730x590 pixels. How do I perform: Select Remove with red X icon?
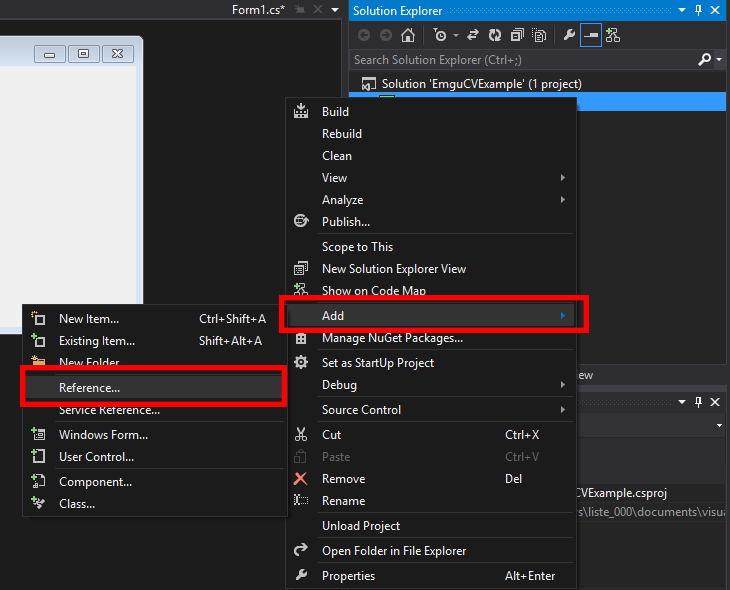pyautogui.click(x=431, y=479)
